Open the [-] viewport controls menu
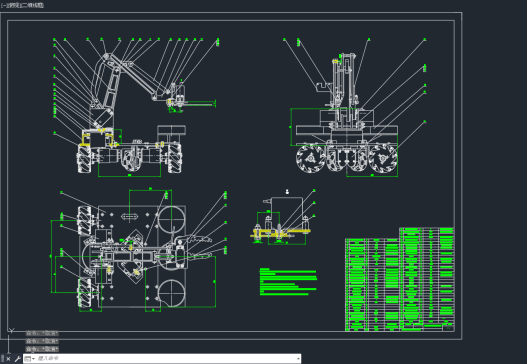The height and width of the screenshot is (364, 527). [x=3, y=5]
